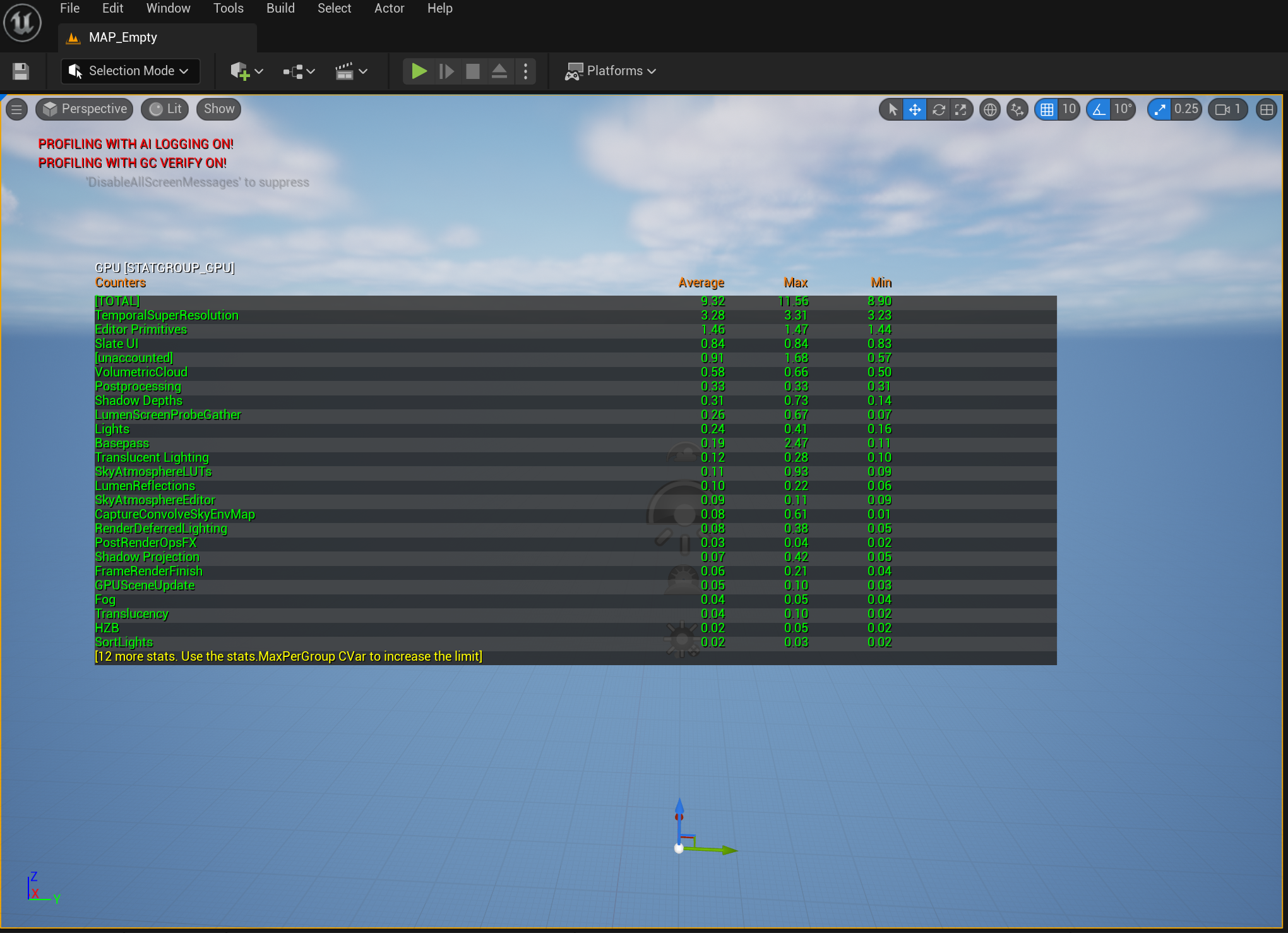Select the translate move gizmo tool
1288x933 pixels.
coord(914,110)
